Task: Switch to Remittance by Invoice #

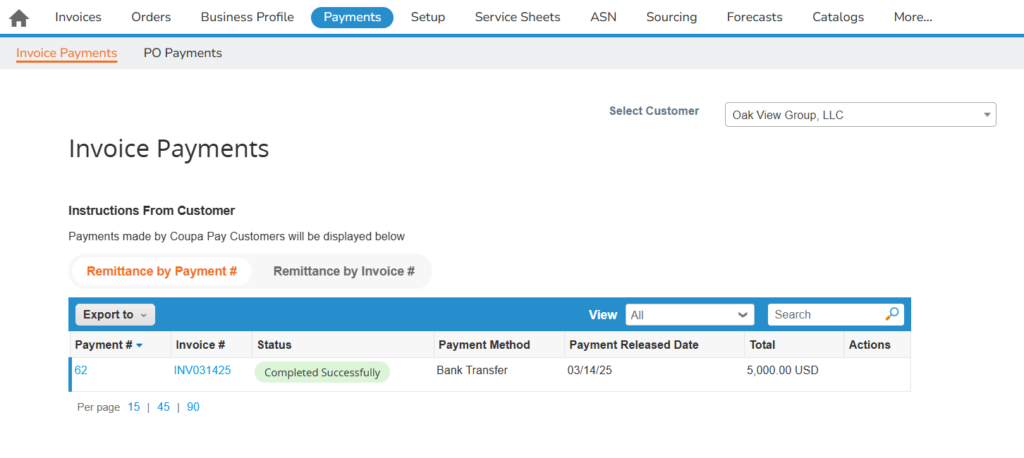Action: (344, 271)
